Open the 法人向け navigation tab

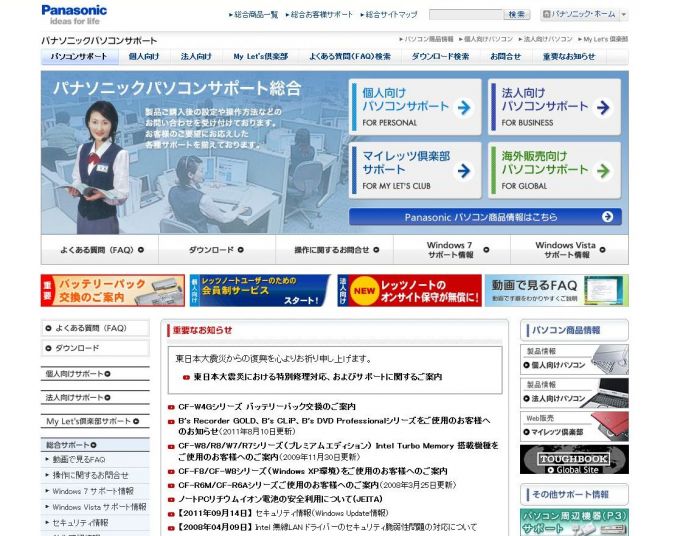(x=196, y=56)
